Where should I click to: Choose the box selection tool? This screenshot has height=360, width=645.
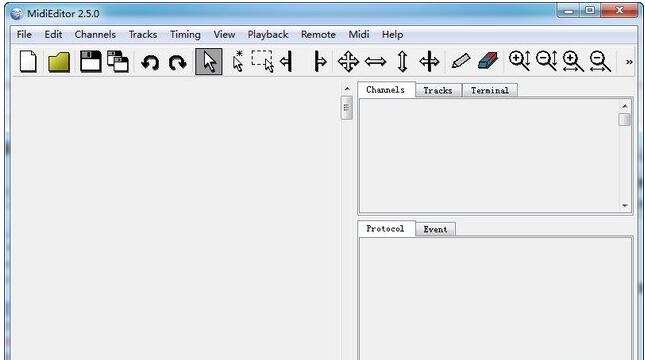pyautogui.click(x=263, y=62)
